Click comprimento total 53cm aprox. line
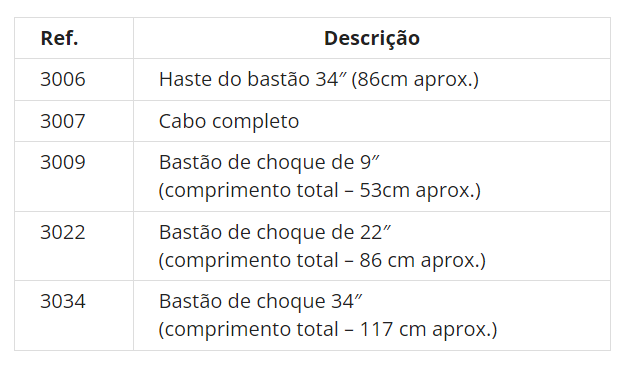Viewport: 627px width, 367px height. click(319, 190)
